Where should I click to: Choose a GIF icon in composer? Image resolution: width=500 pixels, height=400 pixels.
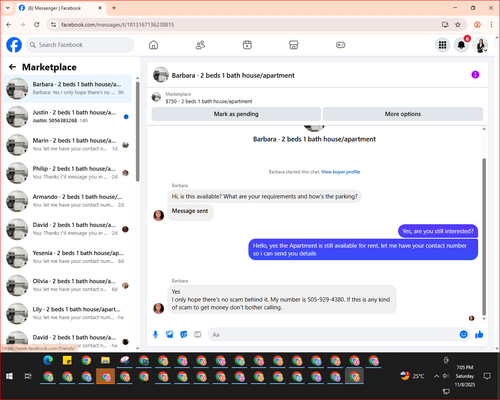tap(198, 334)
